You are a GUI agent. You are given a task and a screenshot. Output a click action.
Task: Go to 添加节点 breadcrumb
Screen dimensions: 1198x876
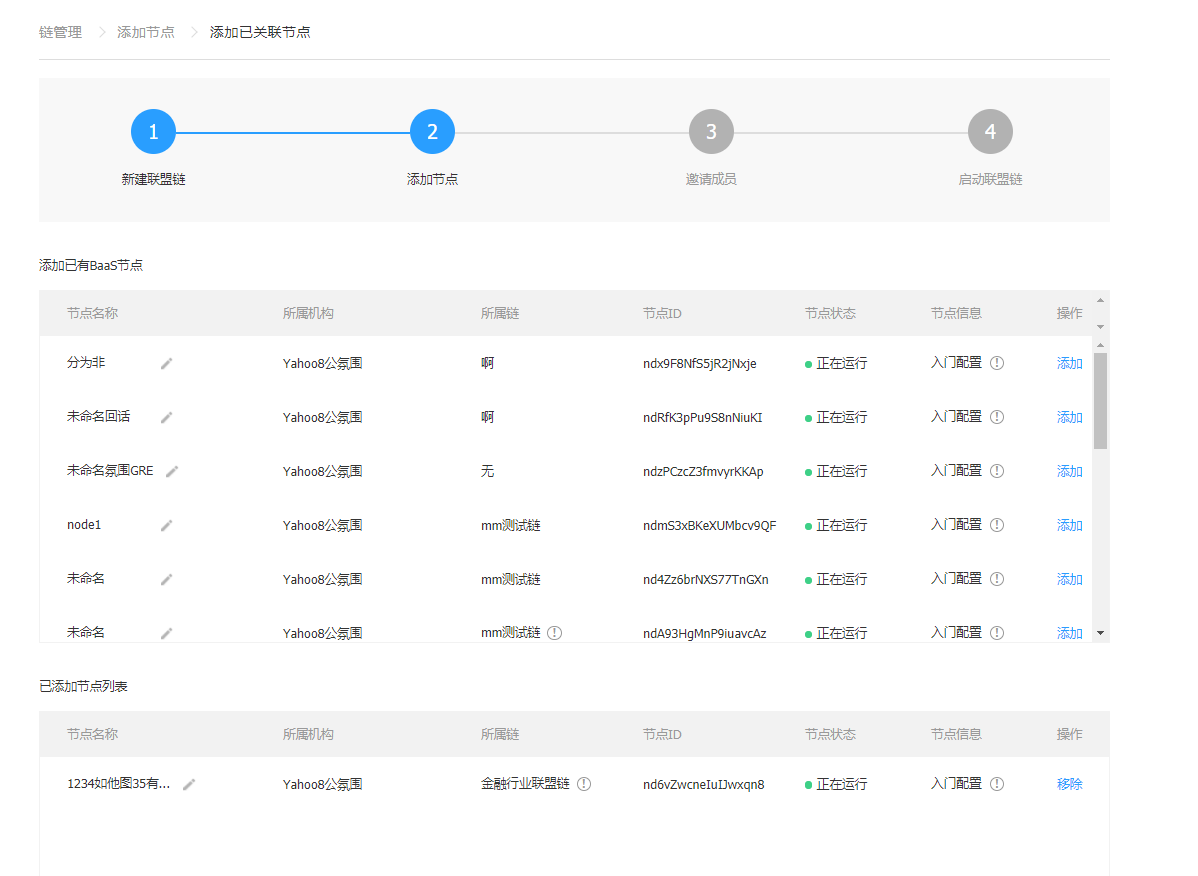click(146, 32)
